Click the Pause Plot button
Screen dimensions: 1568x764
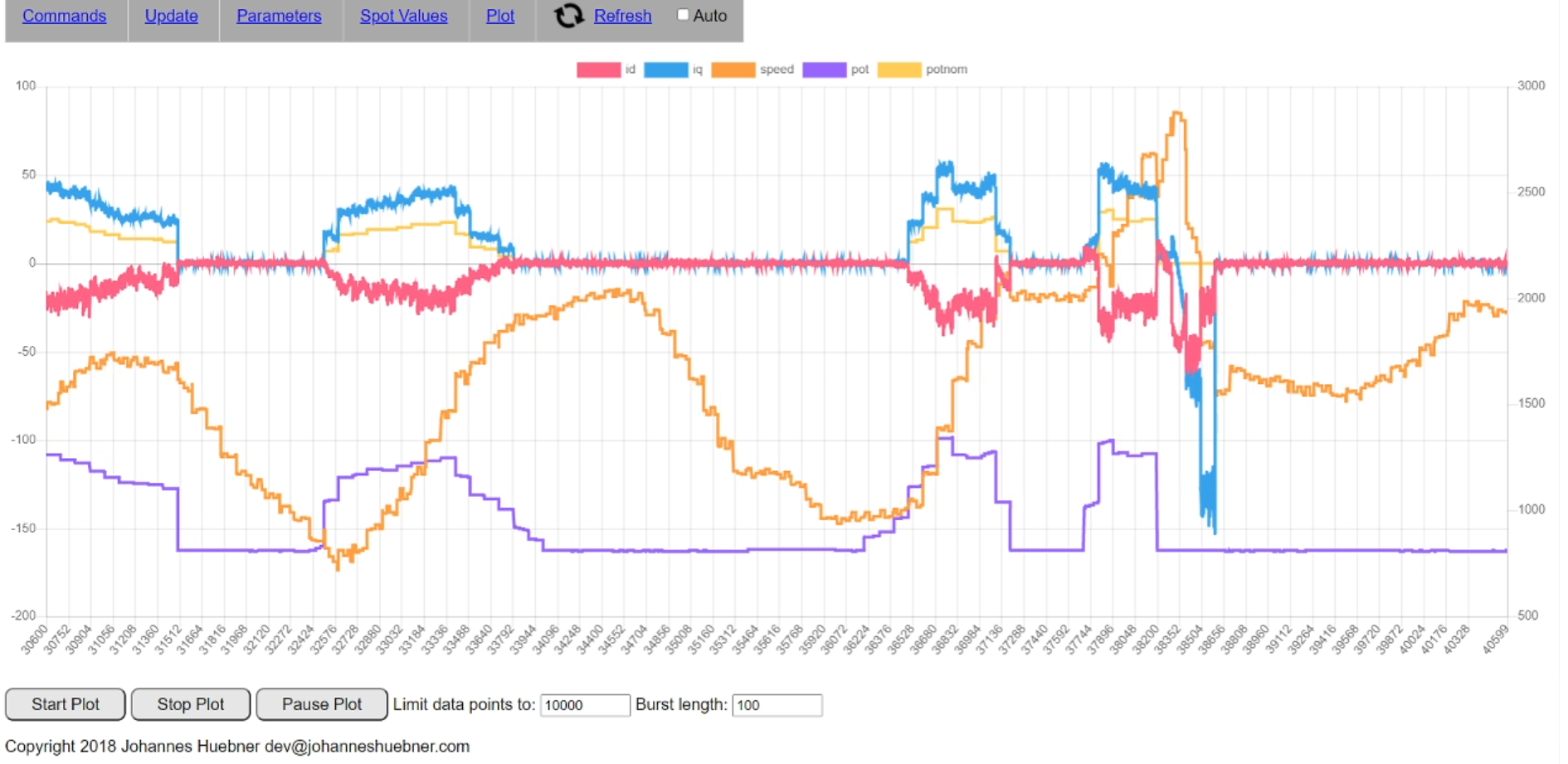click(321, 704)
